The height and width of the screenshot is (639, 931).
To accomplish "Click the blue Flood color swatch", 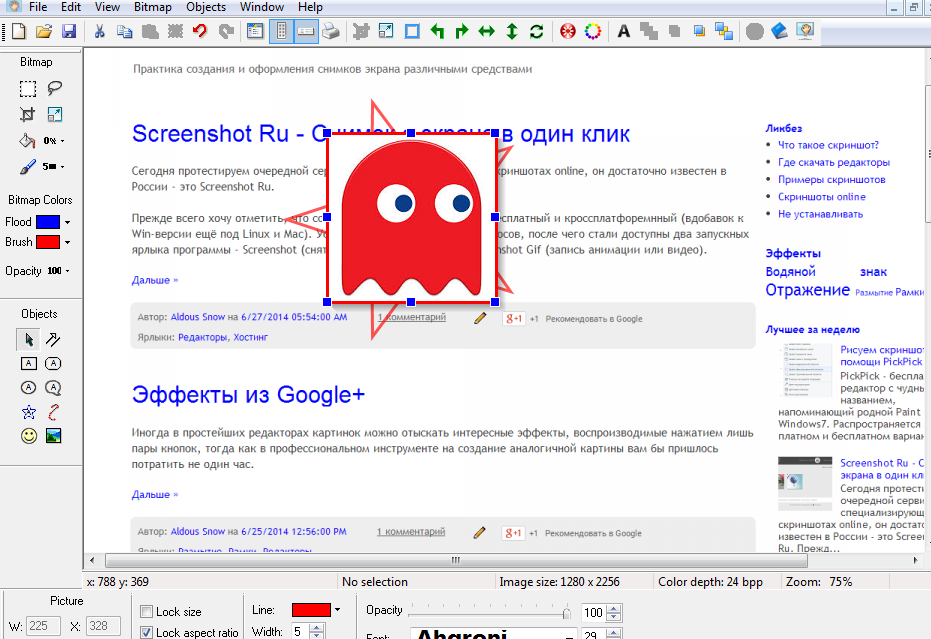I will coord(48,222).
